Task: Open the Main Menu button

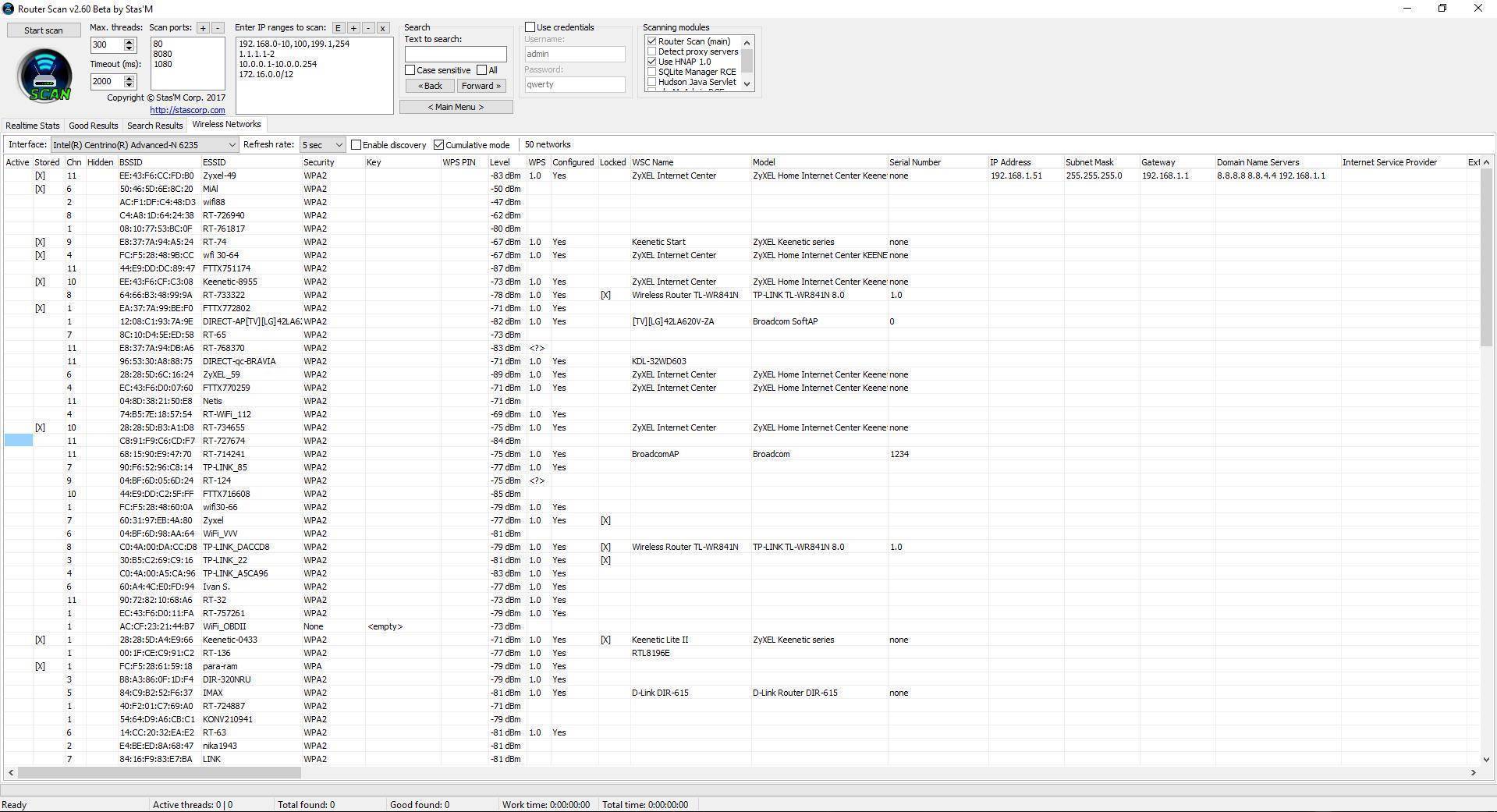Action: (456, 107)
